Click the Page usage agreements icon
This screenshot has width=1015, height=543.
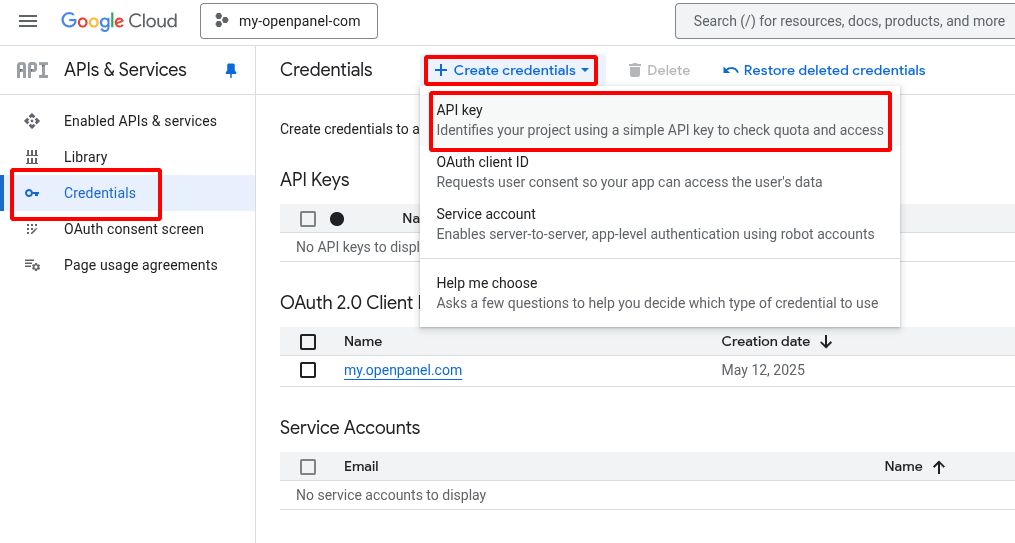click(32, 265)
